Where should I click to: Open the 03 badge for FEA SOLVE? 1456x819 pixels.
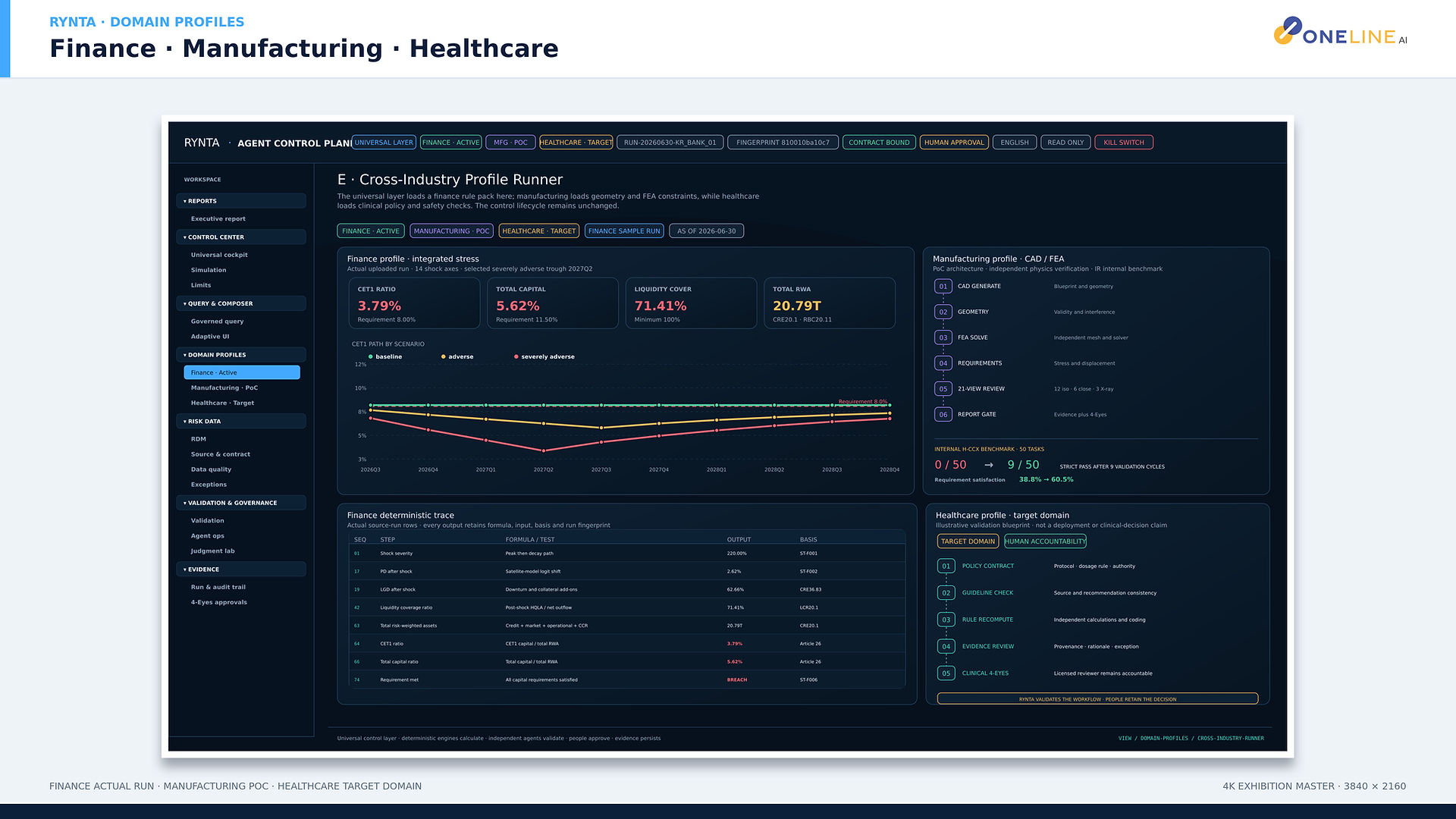coord(943,338)
